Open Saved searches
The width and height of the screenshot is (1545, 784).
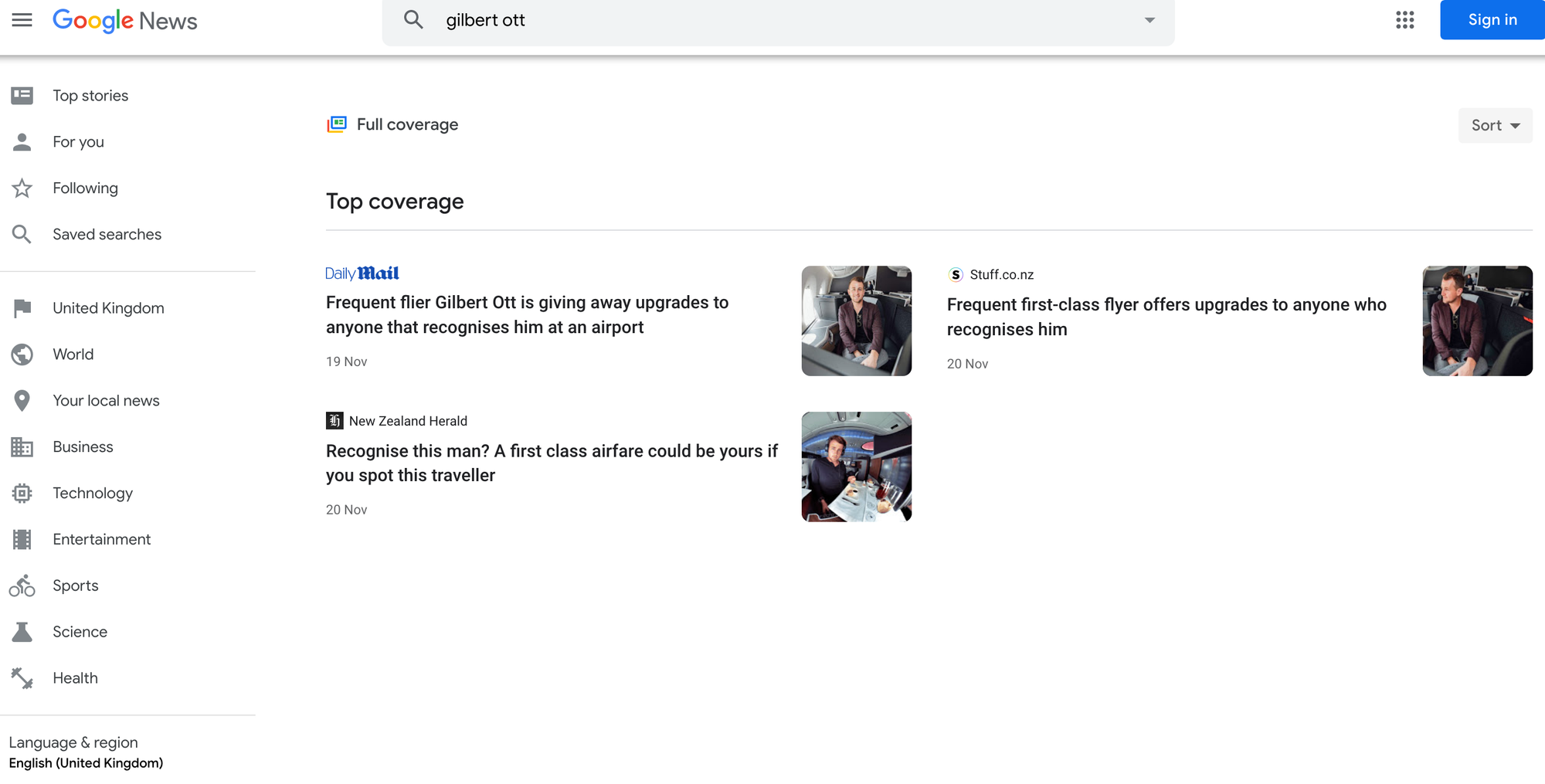coord(107,234)
